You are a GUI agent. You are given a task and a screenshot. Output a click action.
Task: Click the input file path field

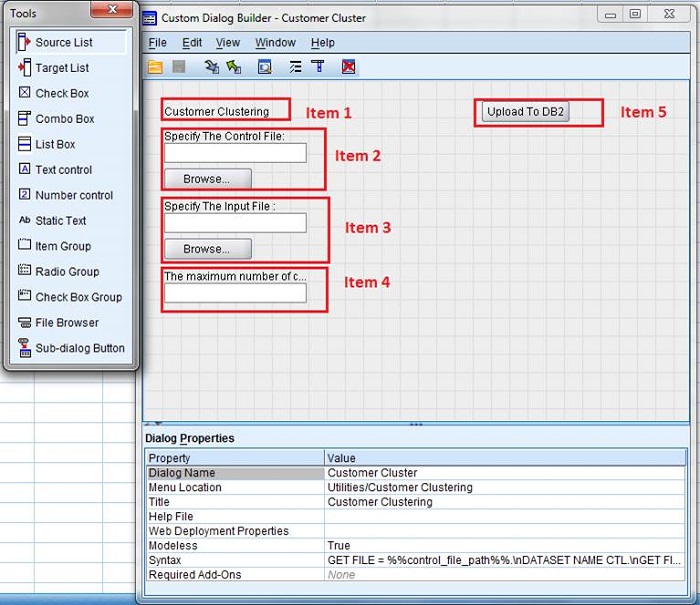tap(235, 223)
